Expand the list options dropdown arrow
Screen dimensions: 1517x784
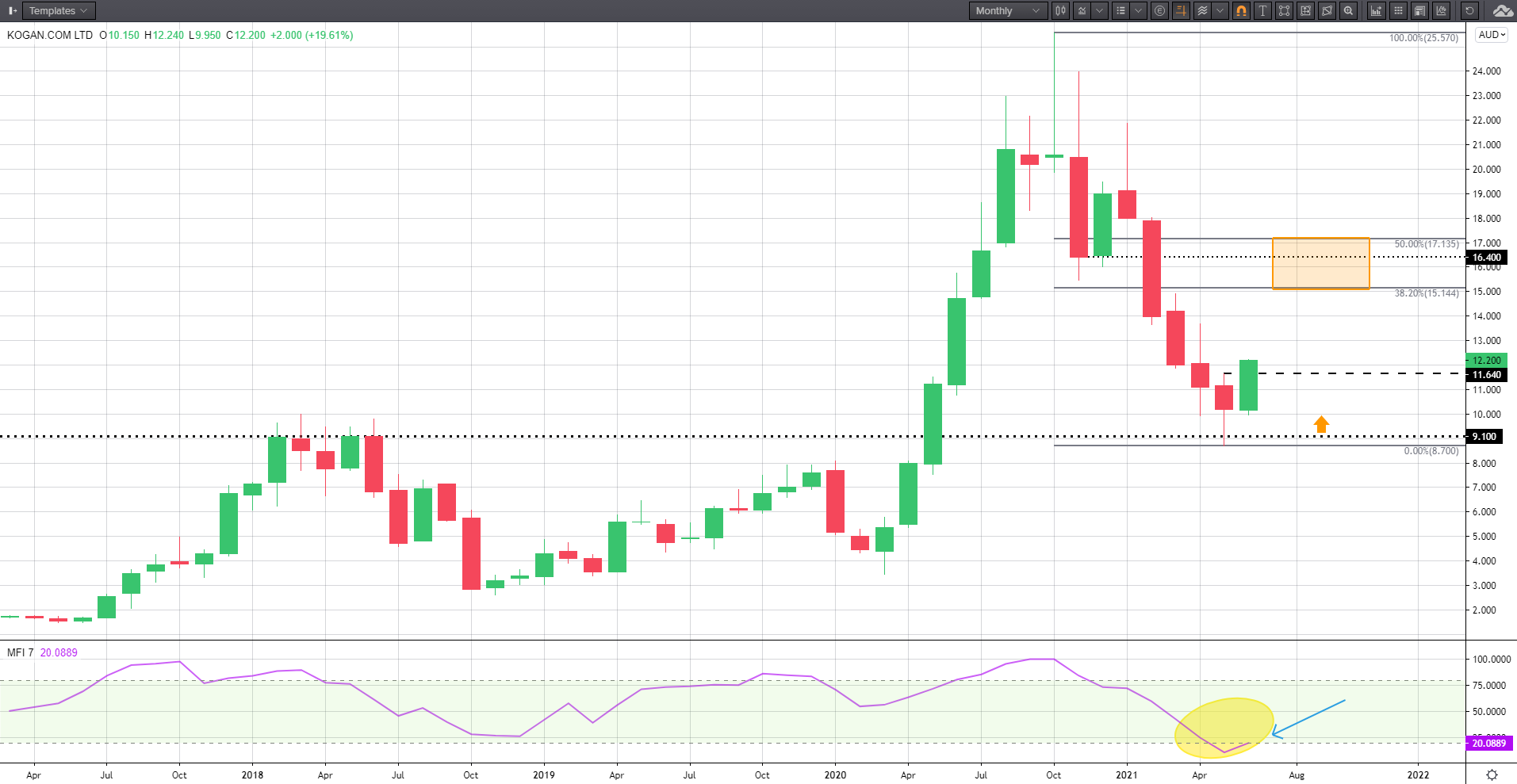(x=1138, y=10)
